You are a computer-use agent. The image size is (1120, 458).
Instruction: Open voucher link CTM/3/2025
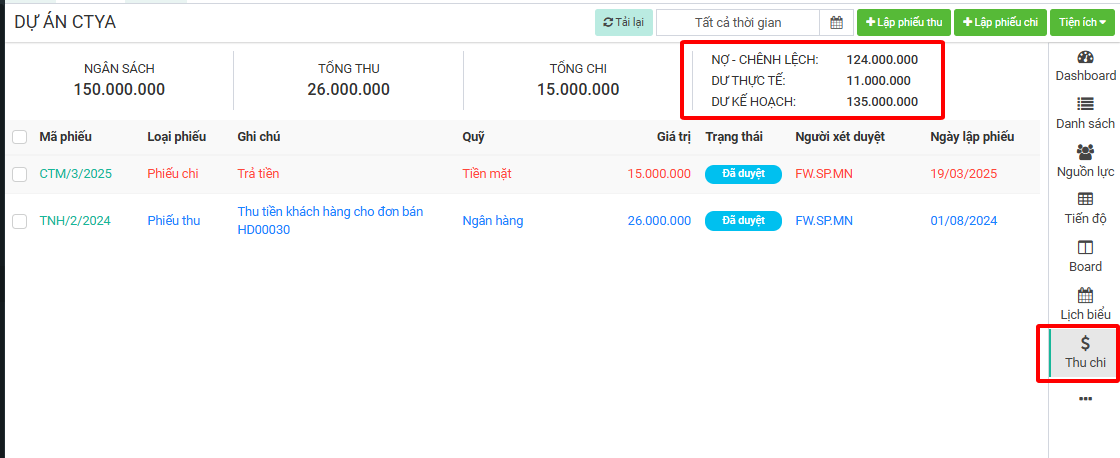pyautogui.click(x=75, y=174)
